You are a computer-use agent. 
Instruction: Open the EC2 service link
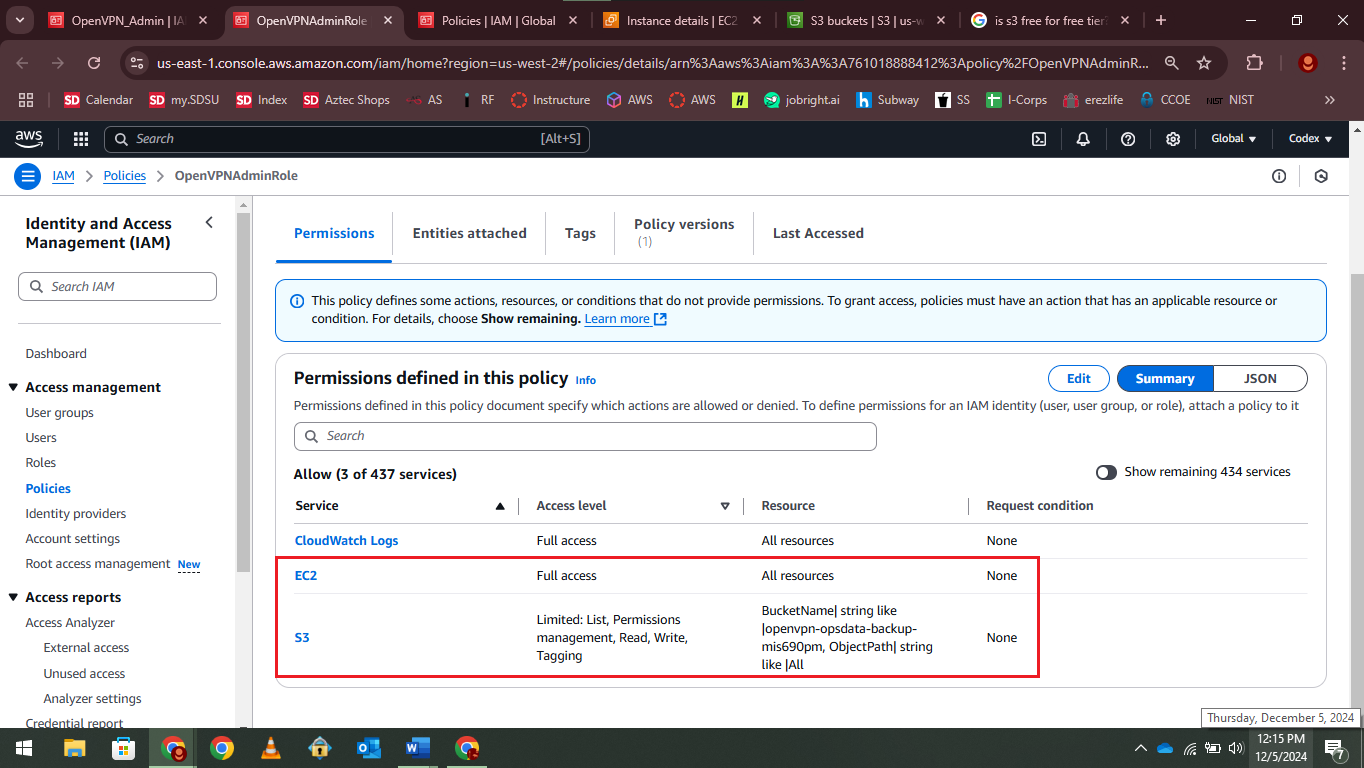[306, 576]
